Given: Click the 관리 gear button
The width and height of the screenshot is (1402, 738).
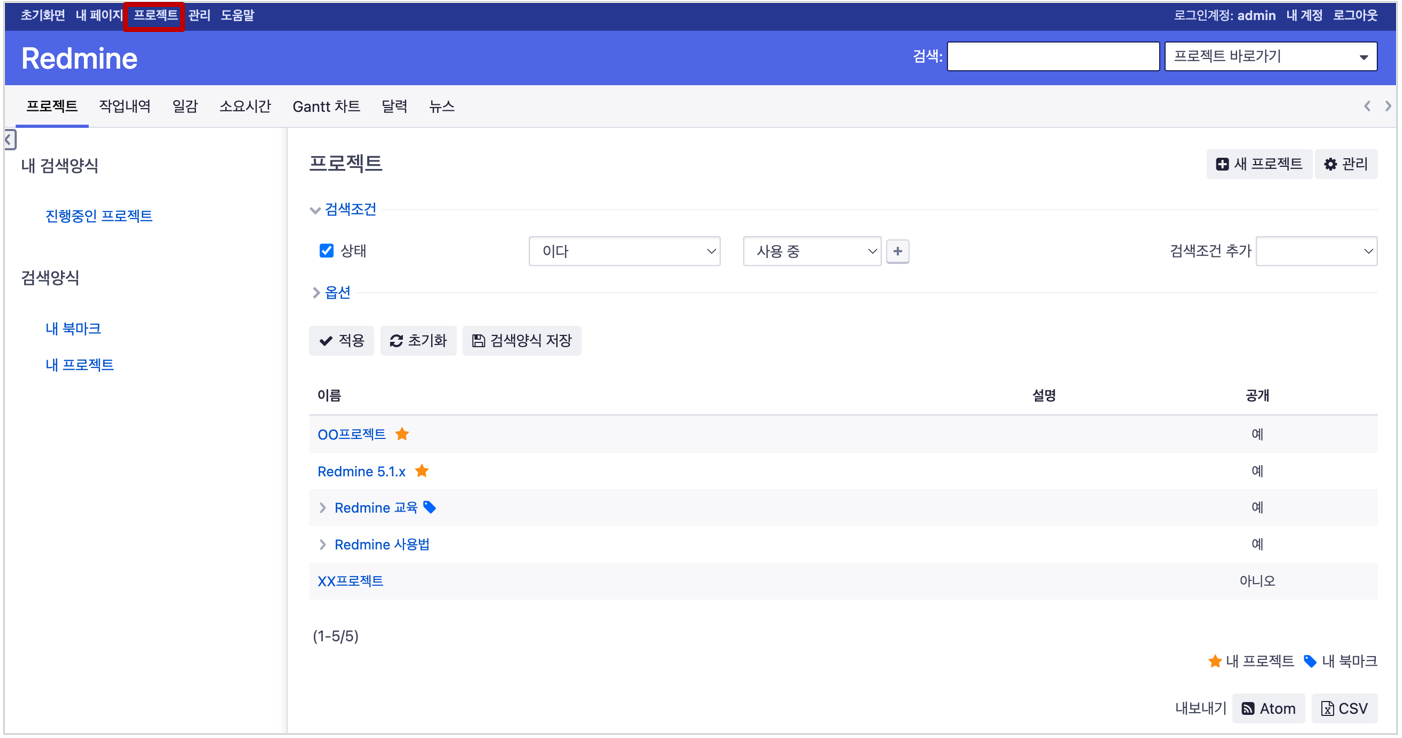Looking at the screenshot, I should click(1346, 164).
